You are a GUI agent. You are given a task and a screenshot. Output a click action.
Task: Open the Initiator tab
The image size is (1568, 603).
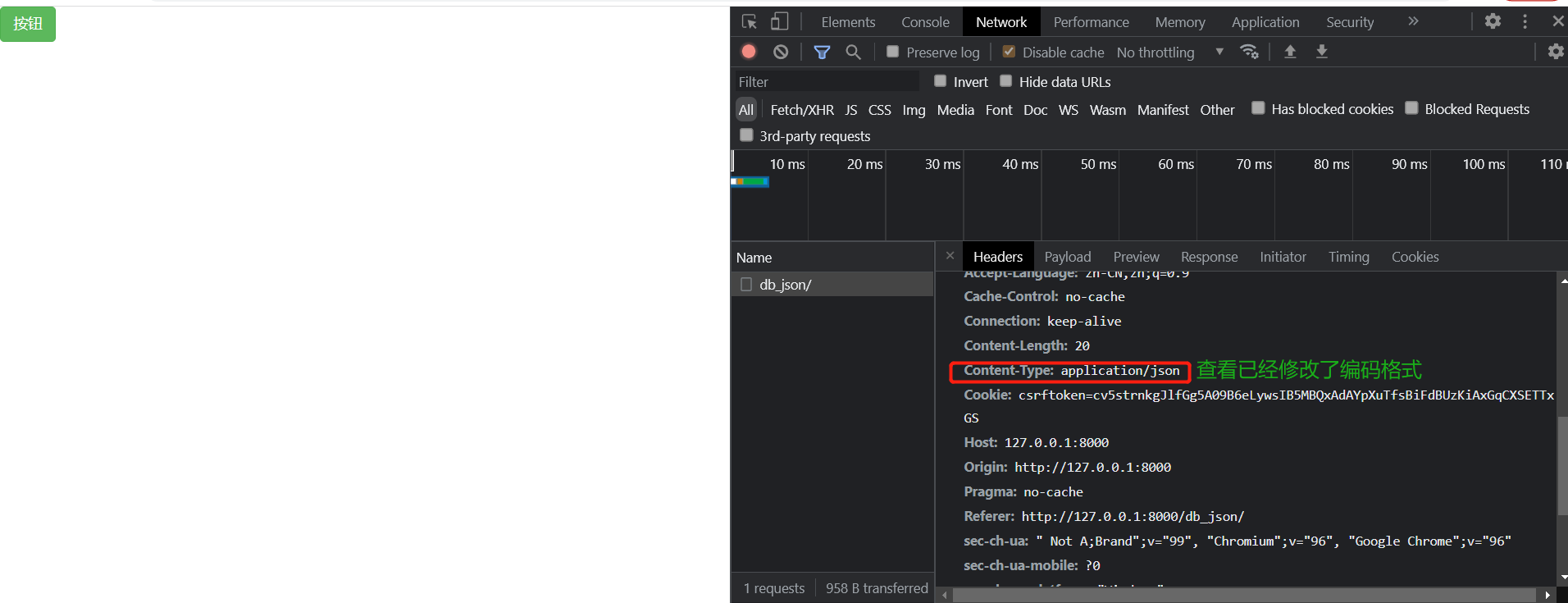(1283, 257)
